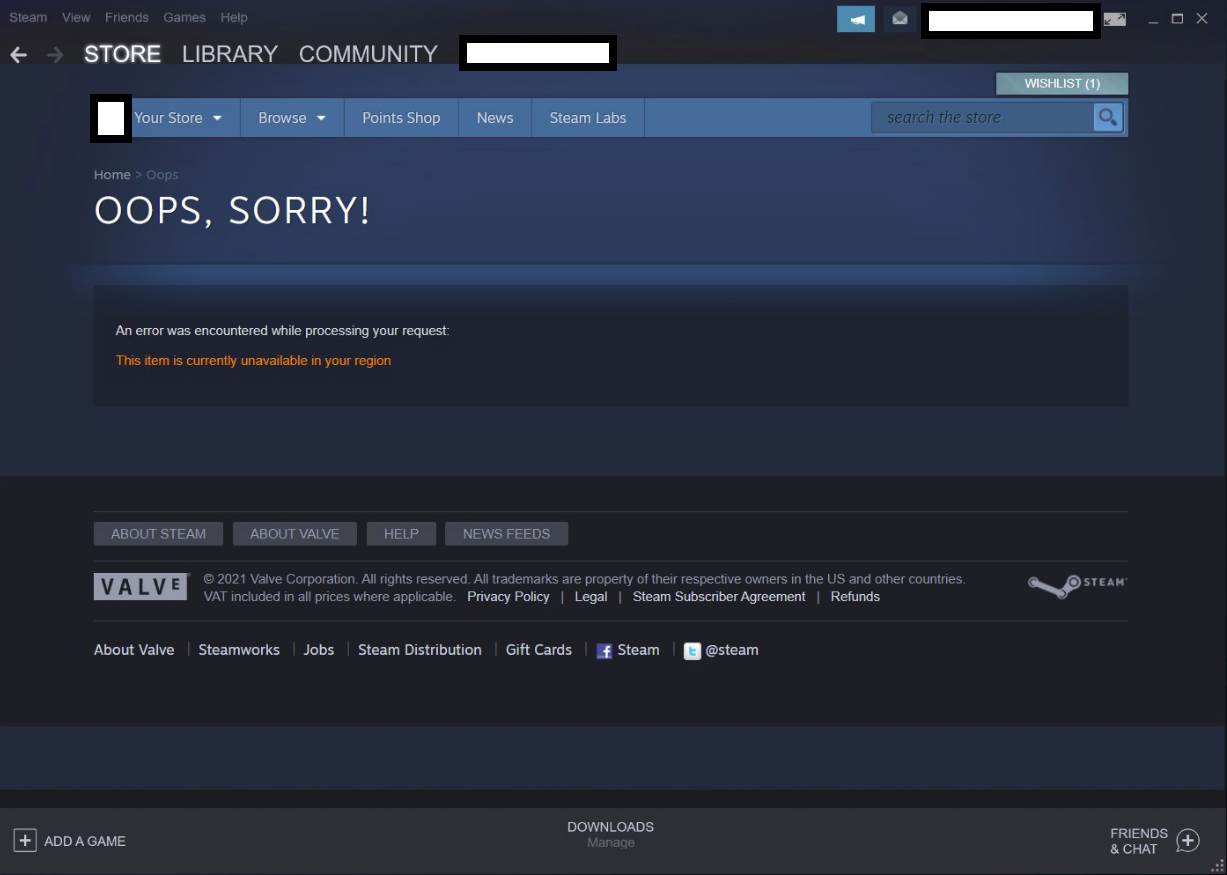Screen dimensions: 1227x875
Task: Click the store search magnifier icon
Action: [x=1107, y=117]
